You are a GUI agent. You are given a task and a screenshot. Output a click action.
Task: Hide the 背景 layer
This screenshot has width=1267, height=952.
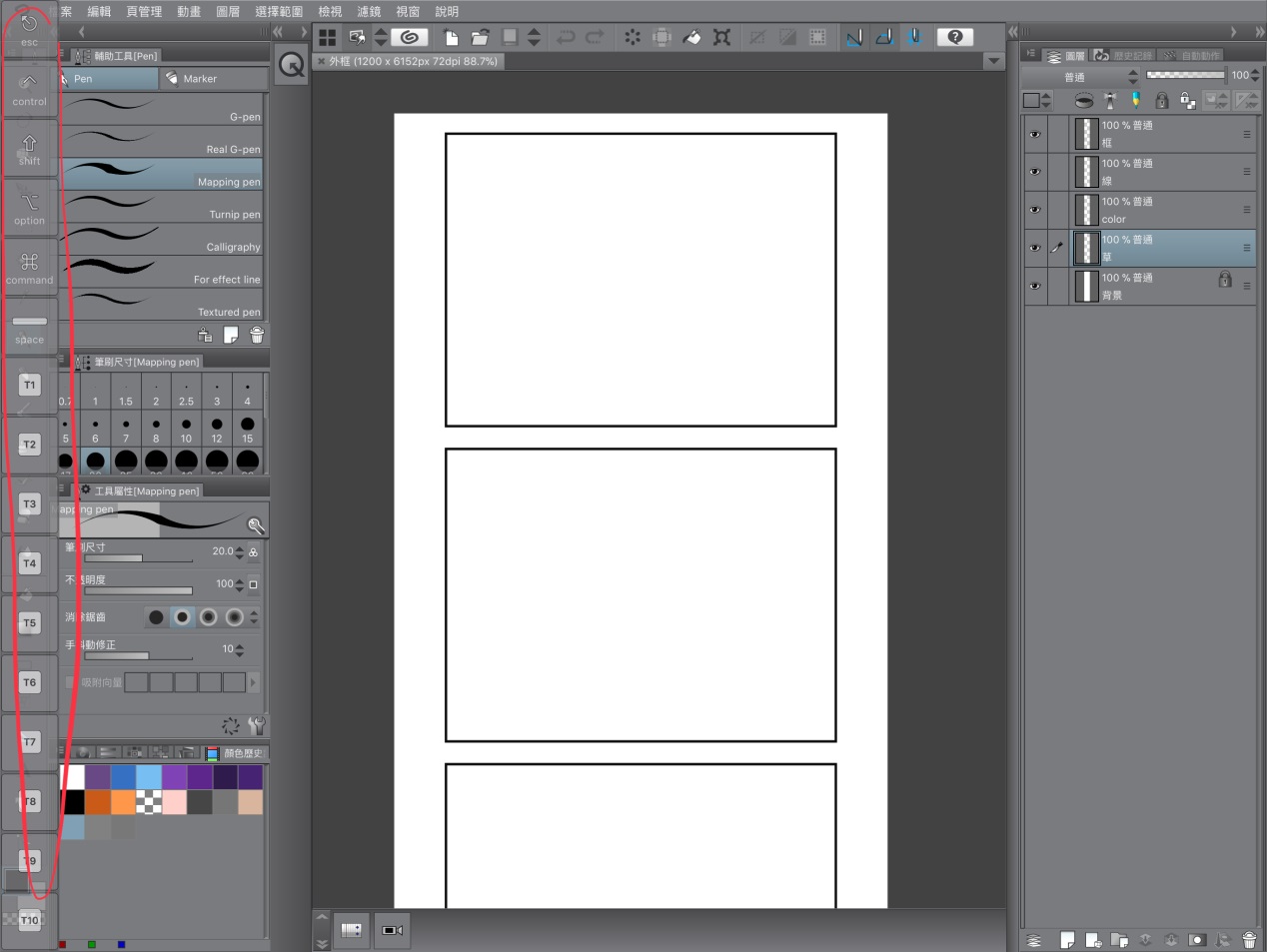(x=1036, y=286)
